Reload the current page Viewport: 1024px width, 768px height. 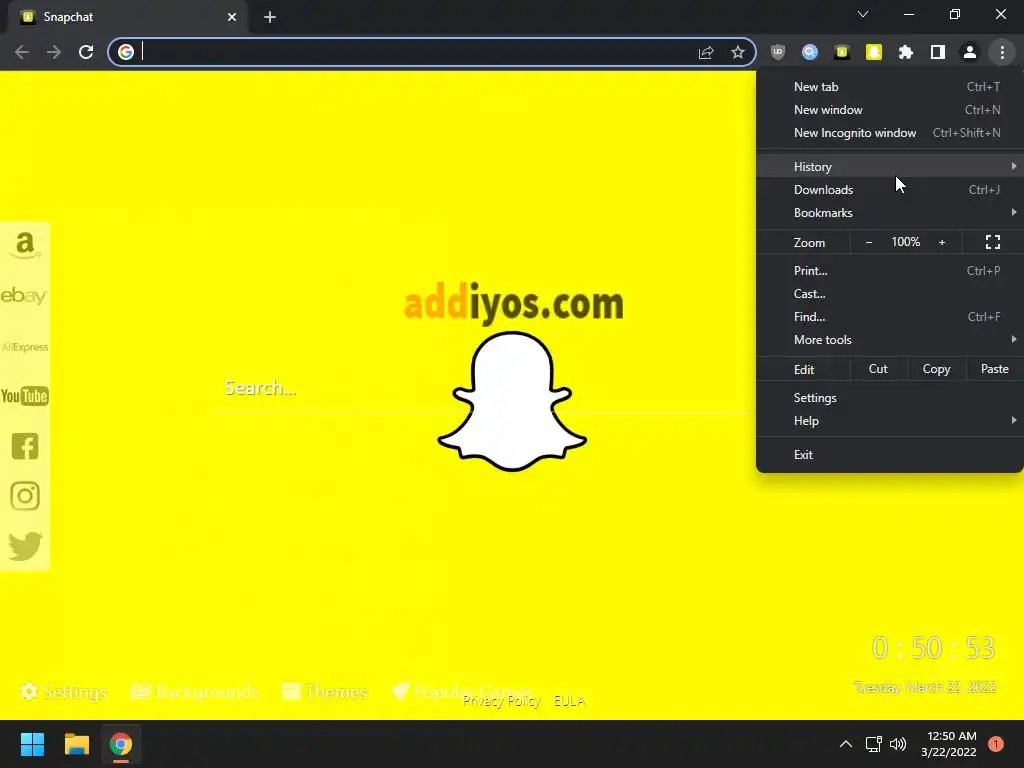[86, 52]
